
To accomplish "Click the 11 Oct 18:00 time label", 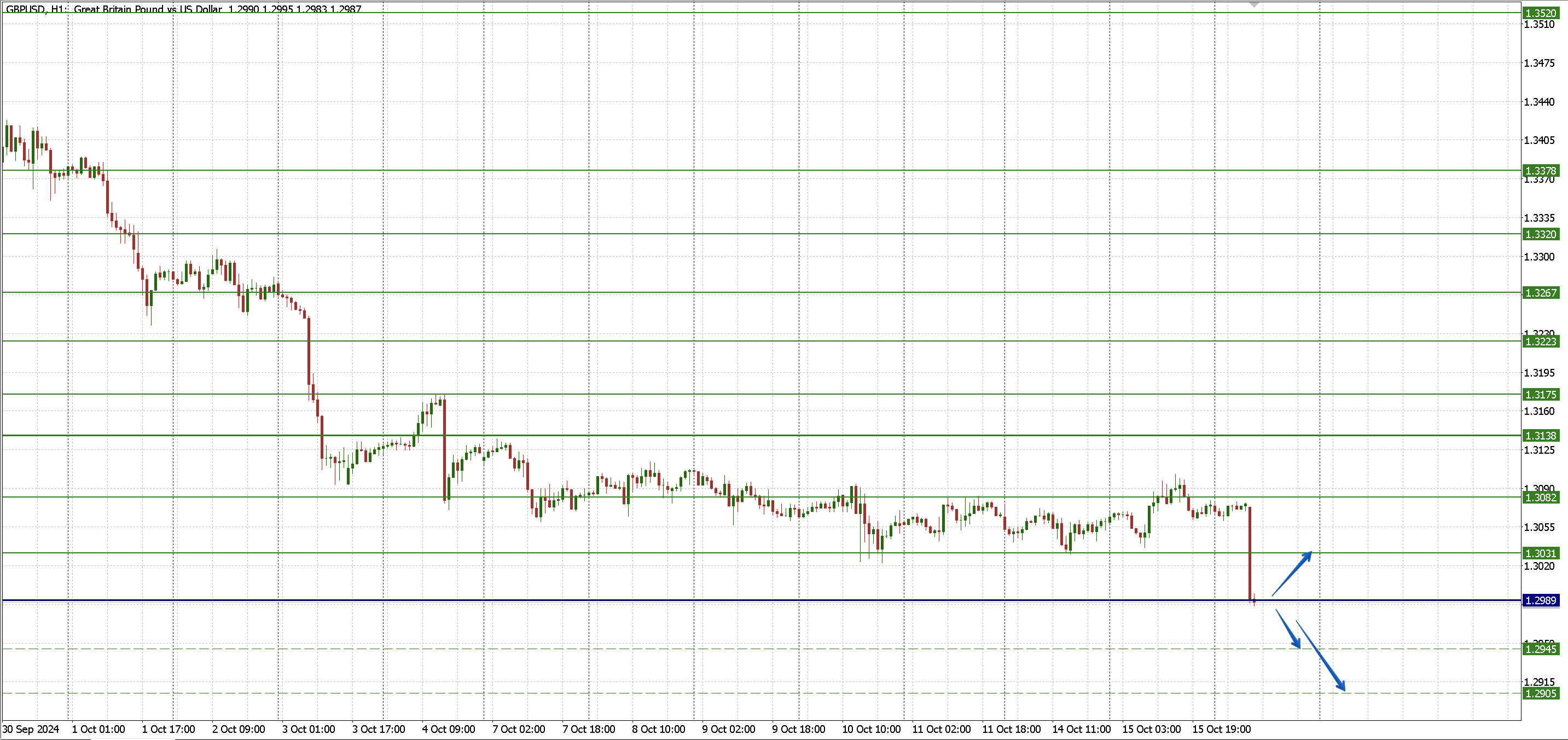I will point(1011,729).
